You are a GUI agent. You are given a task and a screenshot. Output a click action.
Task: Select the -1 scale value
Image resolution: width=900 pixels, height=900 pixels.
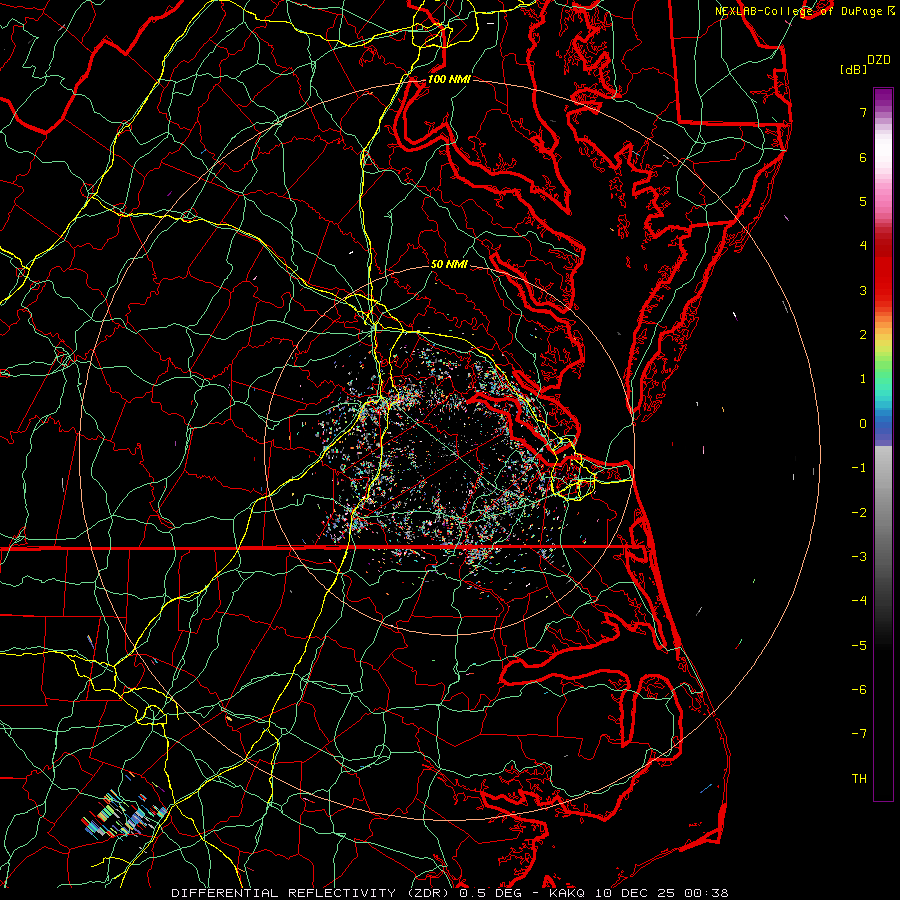click(859, 468)
